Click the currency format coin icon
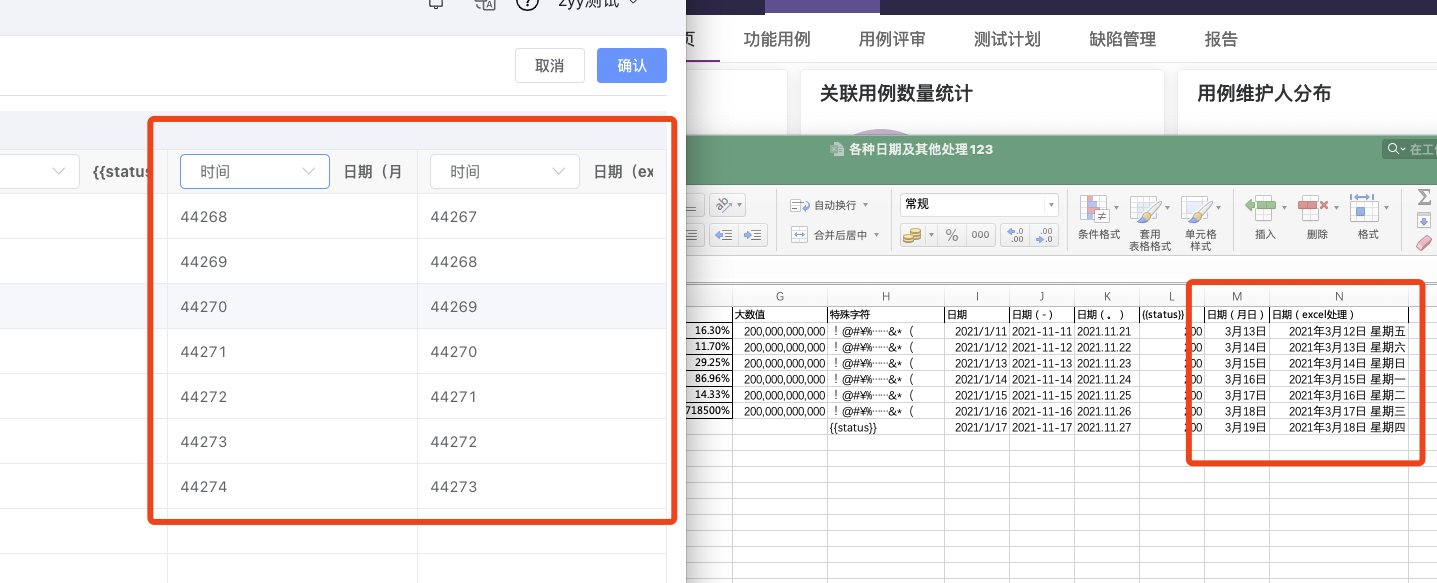Image resolution: width=1437 pixels, height=583 pixels. [x=914, y=236]
